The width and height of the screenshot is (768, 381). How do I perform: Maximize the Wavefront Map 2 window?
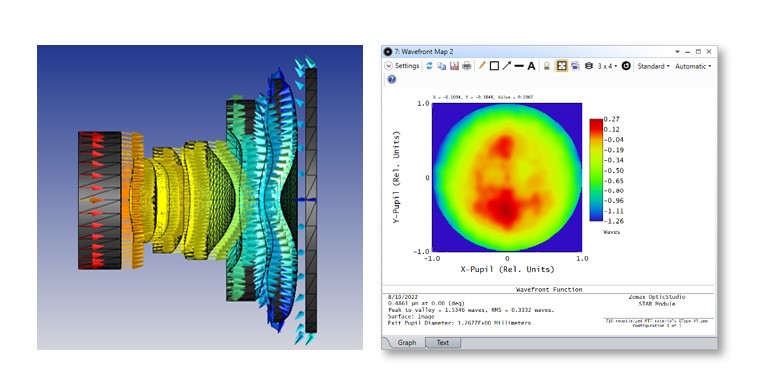[698, 51]
